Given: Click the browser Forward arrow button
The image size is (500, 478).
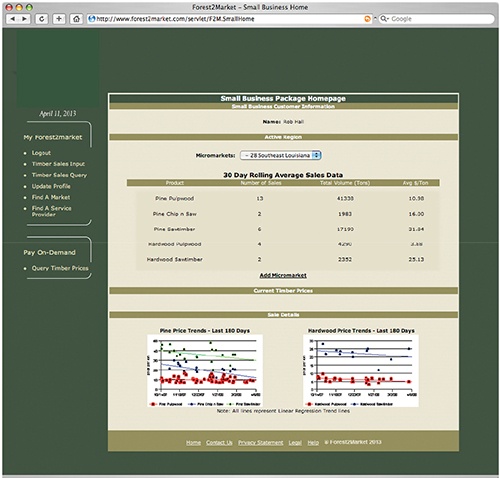Looking at the screenshot, I should pos(24,19).
